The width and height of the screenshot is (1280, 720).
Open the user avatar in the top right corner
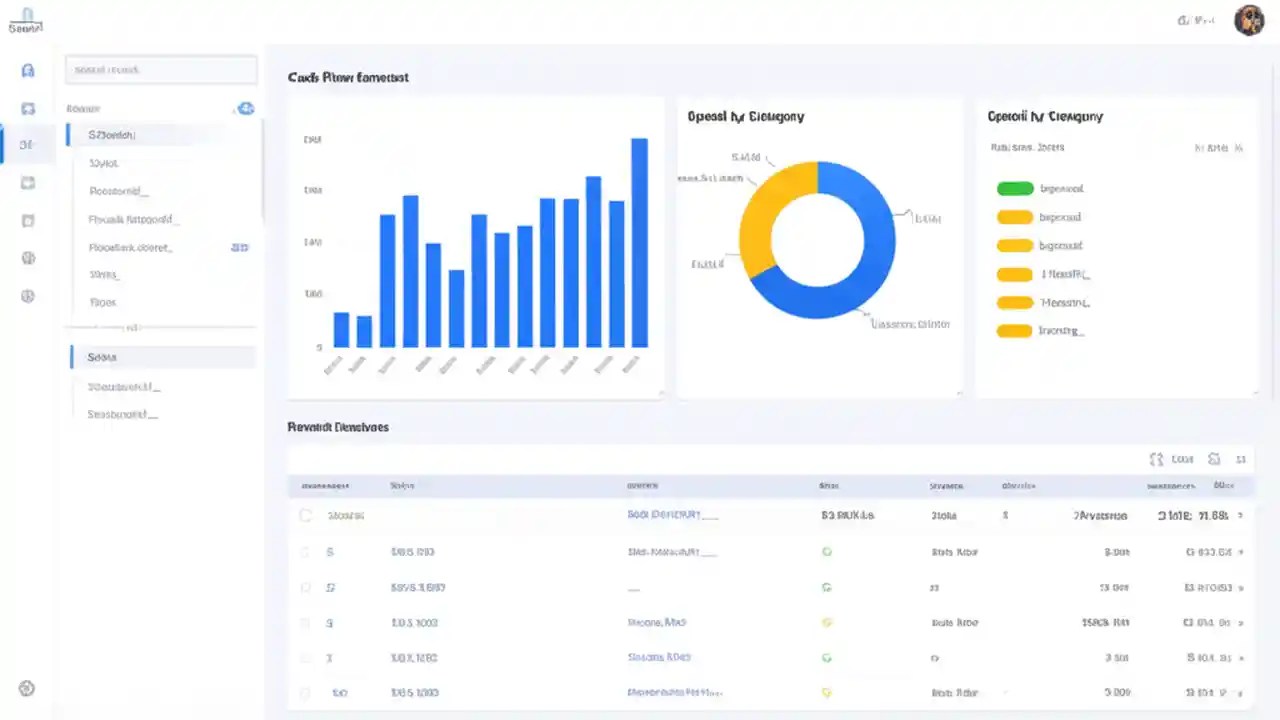pos(1249,20)
